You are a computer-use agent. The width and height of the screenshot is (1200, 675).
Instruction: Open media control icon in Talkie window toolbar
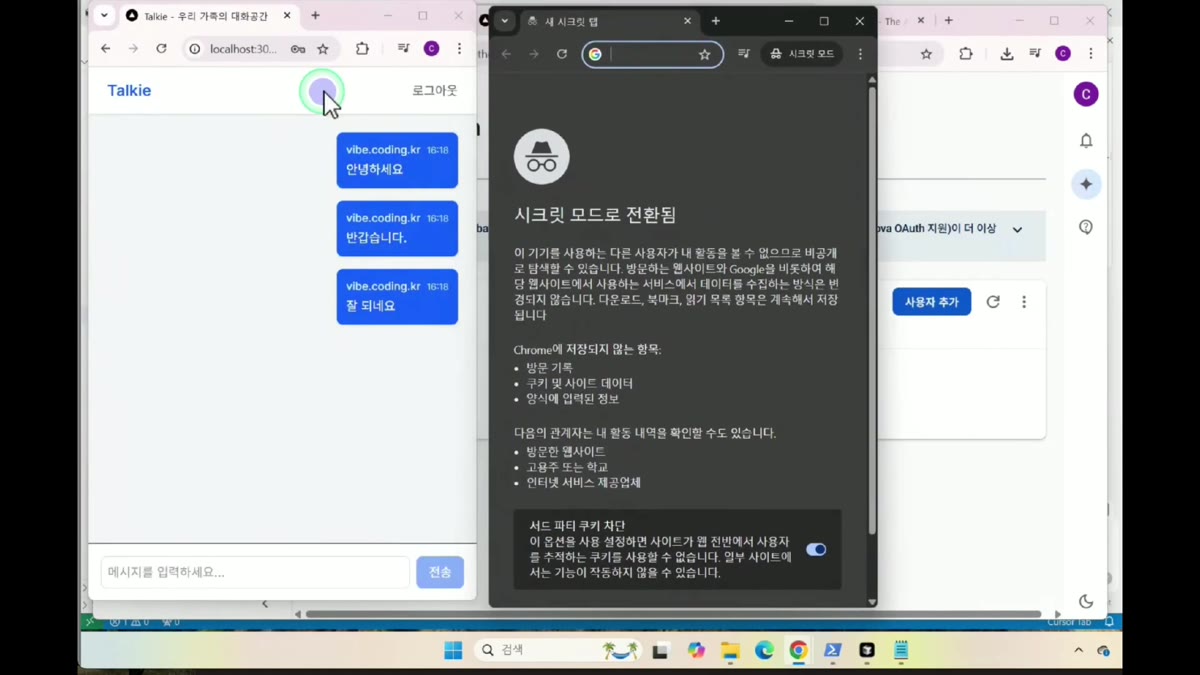(403, 49)
